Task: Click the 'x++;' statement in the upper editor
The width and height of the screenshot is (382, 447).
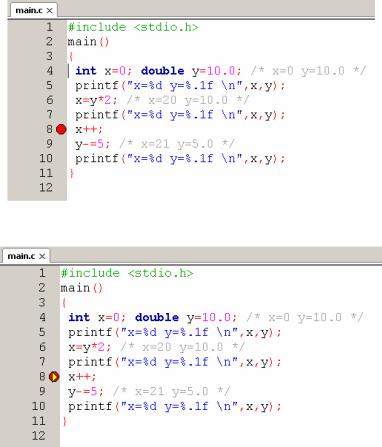Action: [x=89, y=129]
